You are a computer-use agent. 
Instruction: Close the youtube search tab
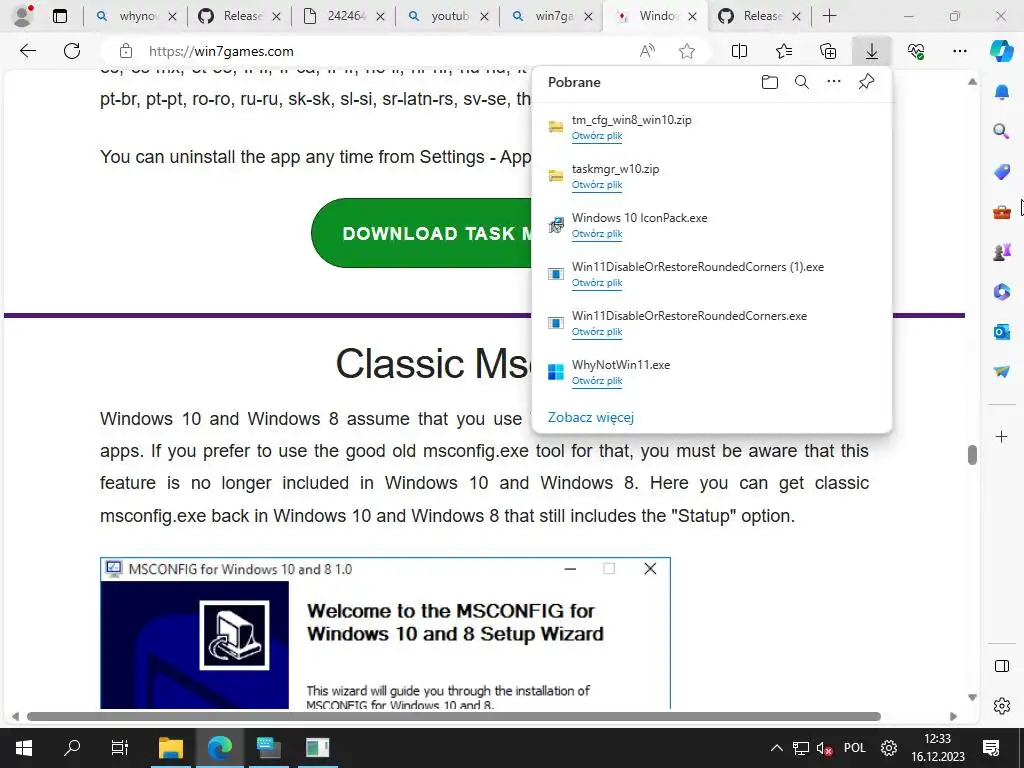484,16
